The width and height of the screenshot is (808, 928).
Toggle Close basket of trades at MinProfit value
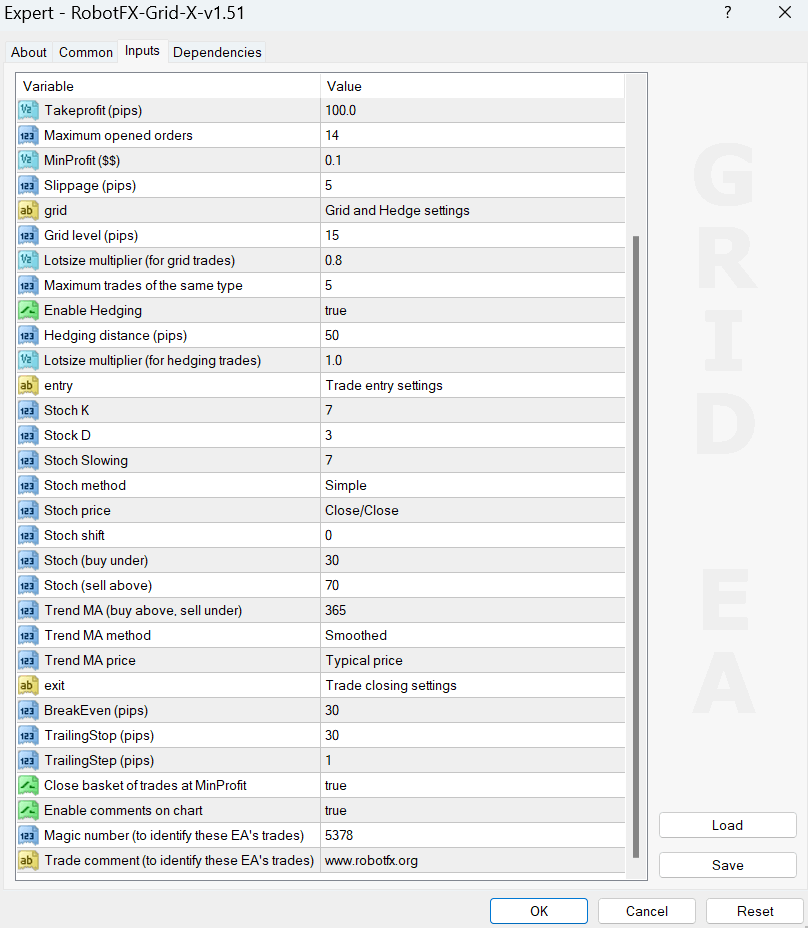click(472, 785)
